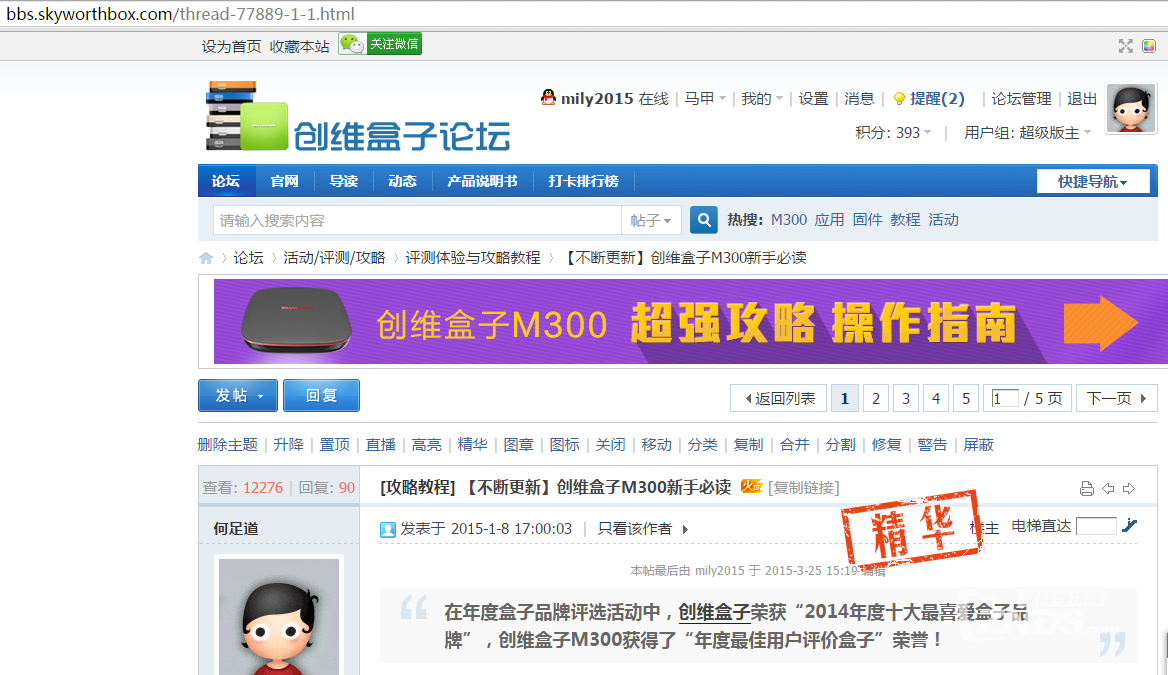
Task: Click the [攻略教程] category tag
Action: [x=417, y=487]
